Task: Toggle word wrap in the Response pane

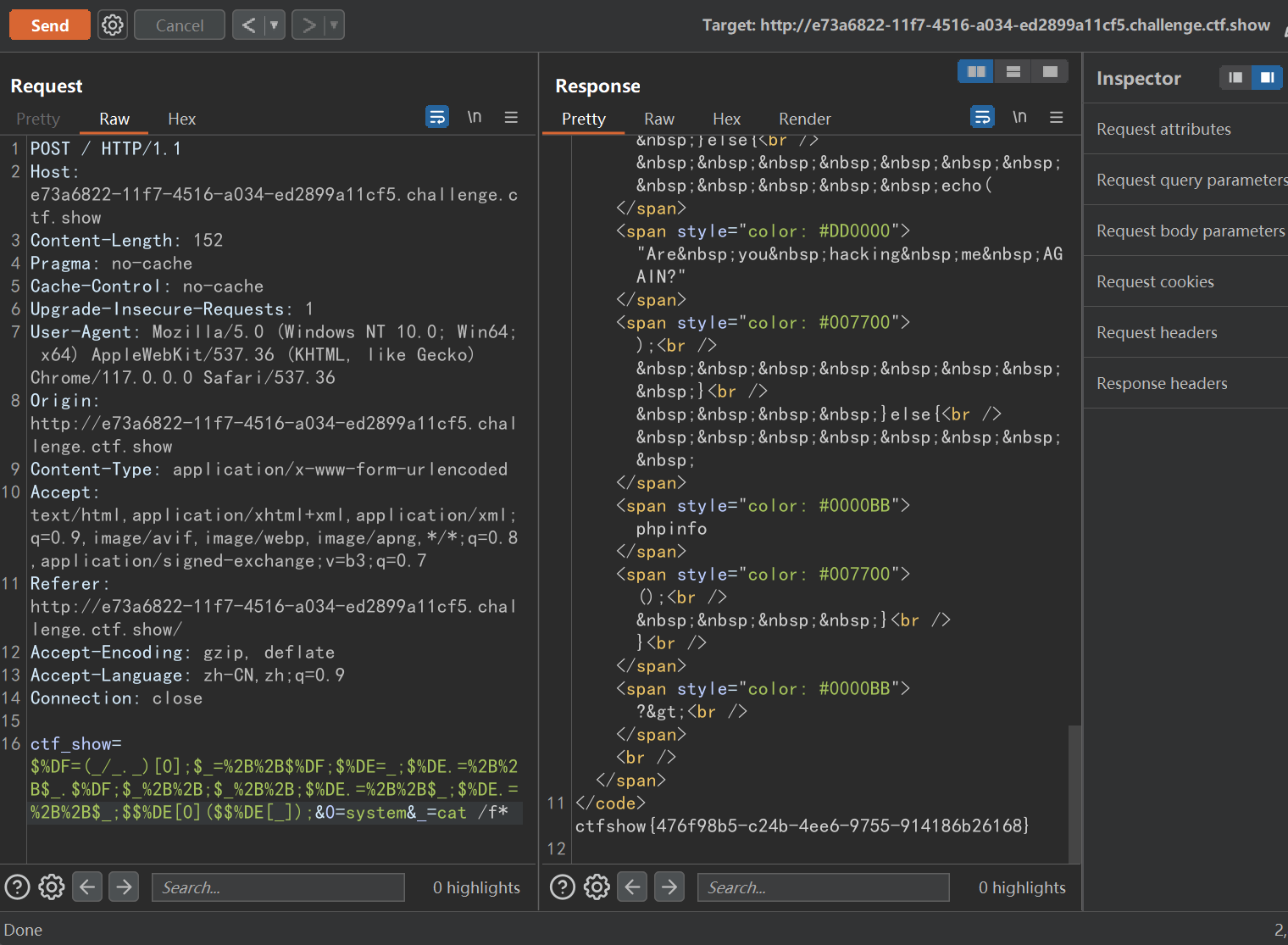Action: point(982,117)
